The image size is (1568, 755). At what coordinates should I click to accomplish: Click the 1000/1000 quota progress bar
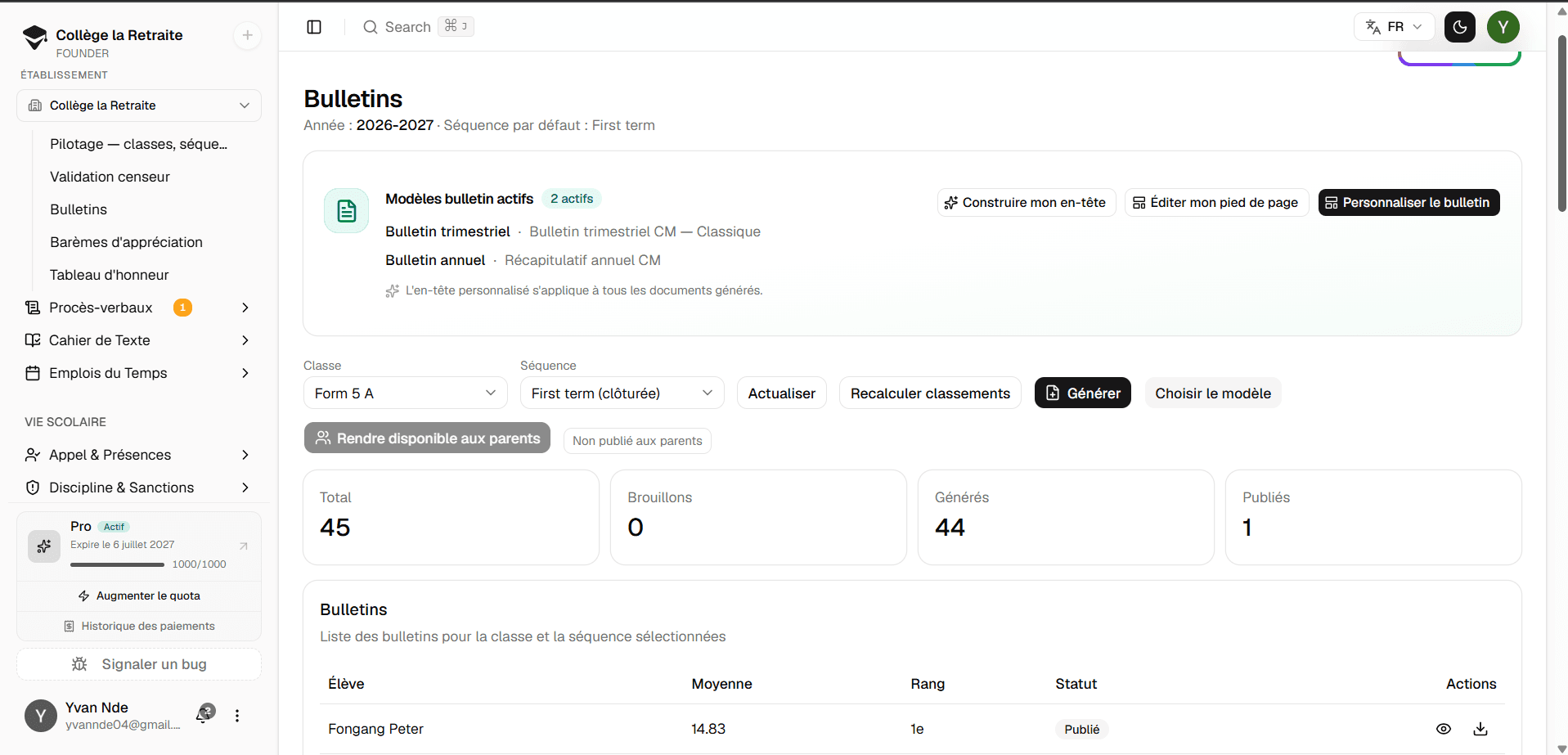[x=118, y=564]
